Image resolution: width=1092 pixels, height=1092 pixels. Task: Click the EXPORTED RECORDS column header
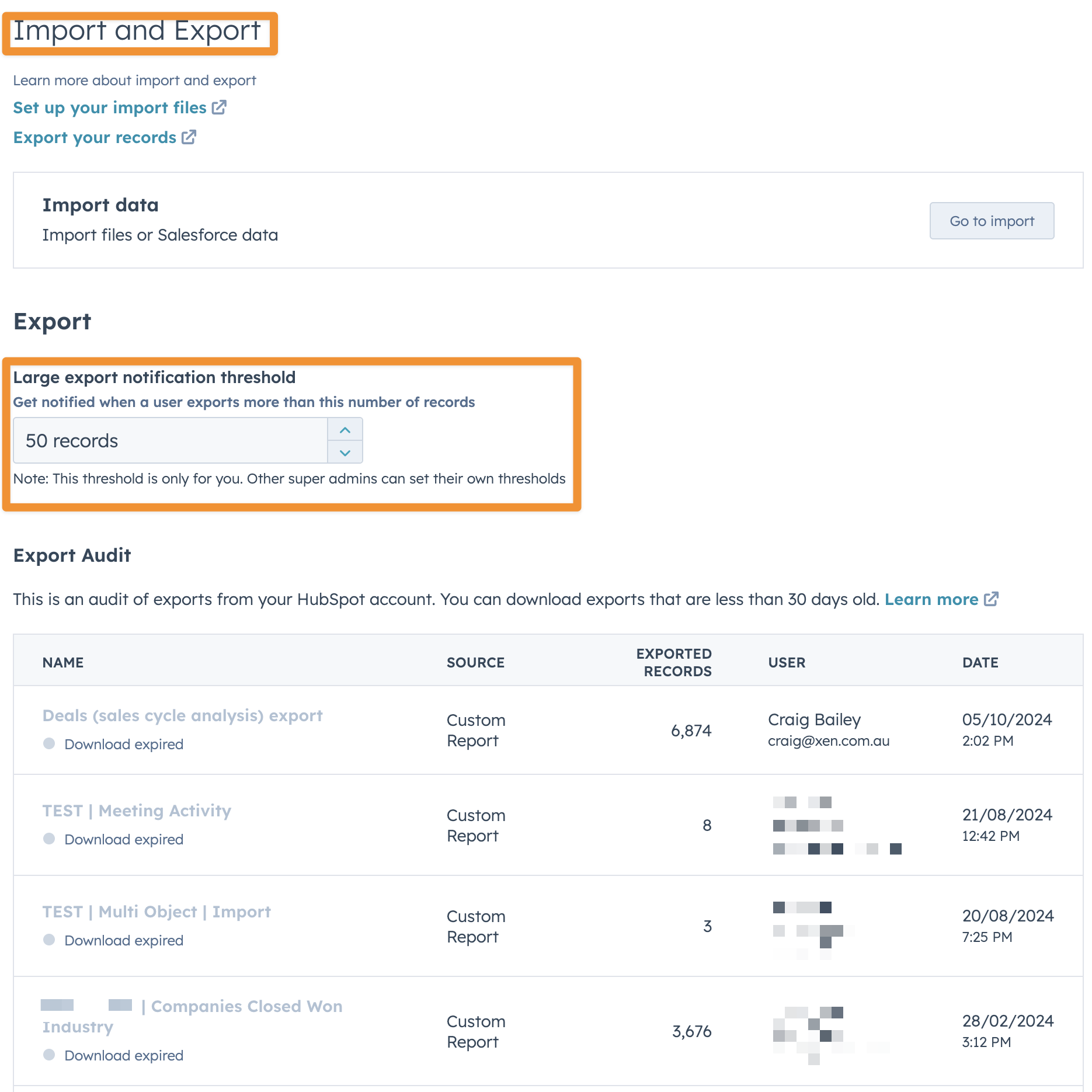(674, 663)
